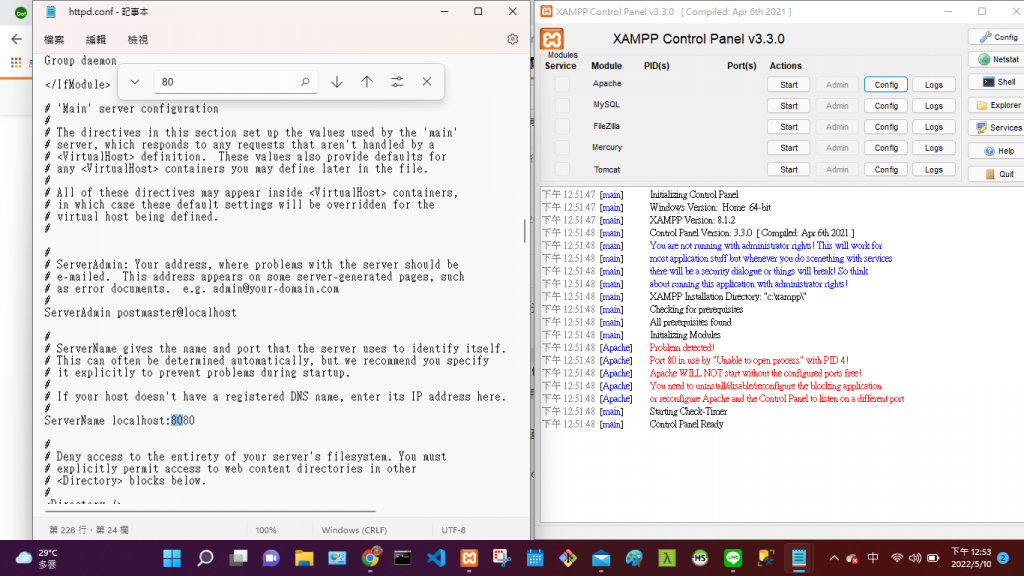Open the 檢視 menu in Notepad
The image size is (1024, 576).
[x=138, y=40]
